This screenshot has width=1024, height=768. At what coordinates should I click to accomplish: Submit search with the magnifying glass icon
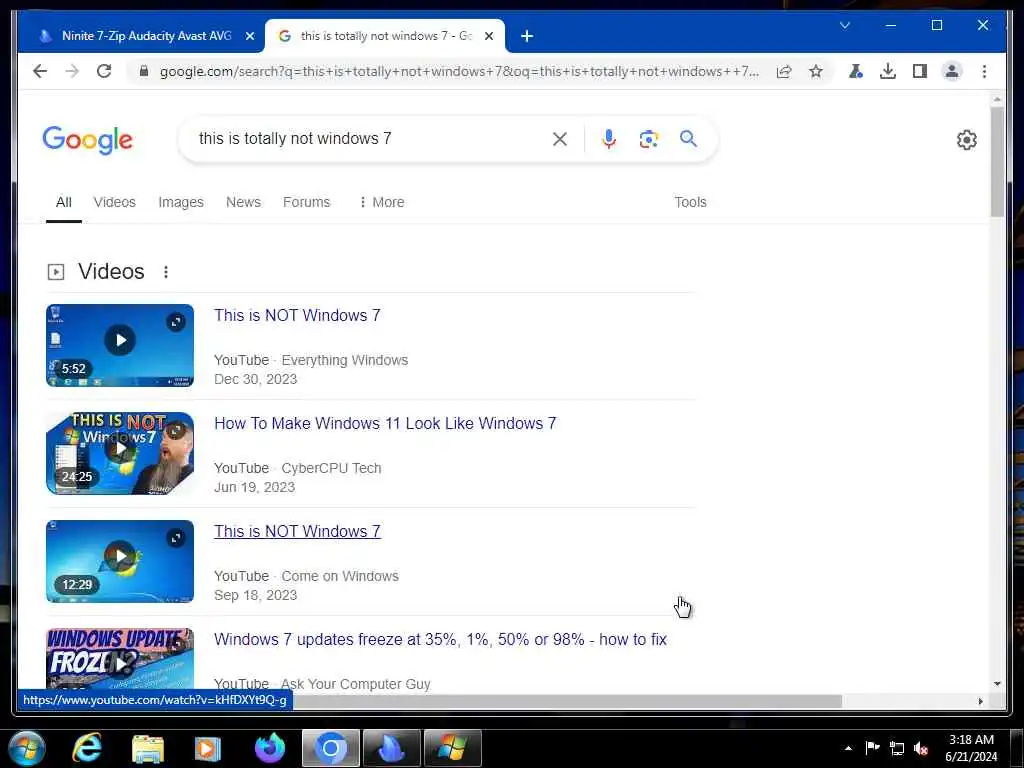click(688, 138)
